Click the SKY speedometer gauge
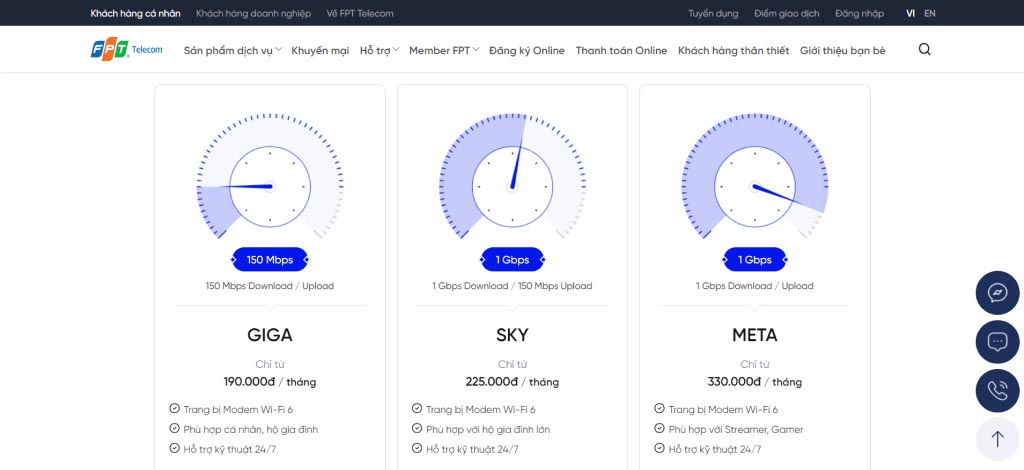Screen dimensions: 1024x470 pyautogui.click(x=513, y=178)
